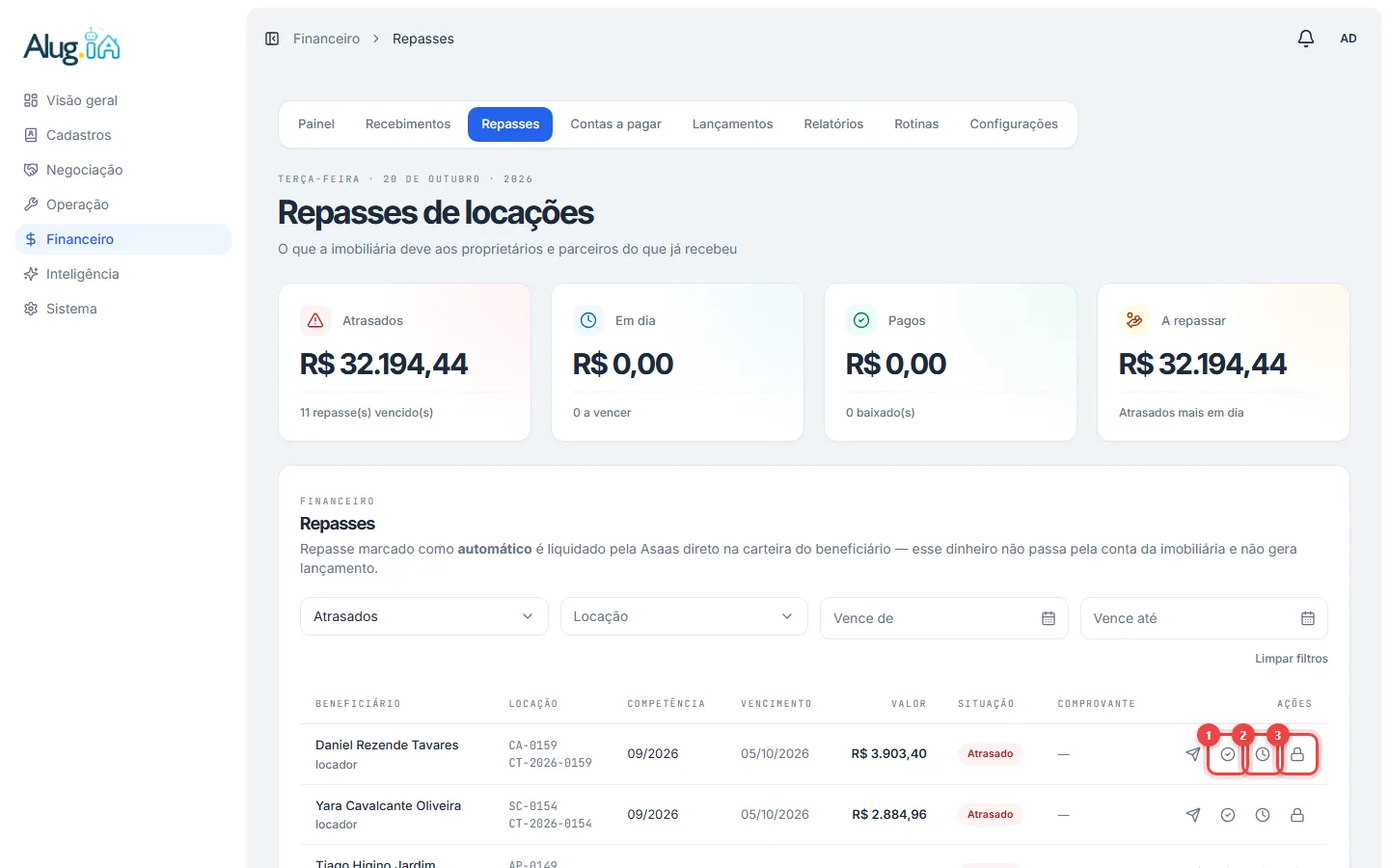Click the Alug.IA logo
The height and width of the screenshot is (868, 1389).
pos(72,46)
